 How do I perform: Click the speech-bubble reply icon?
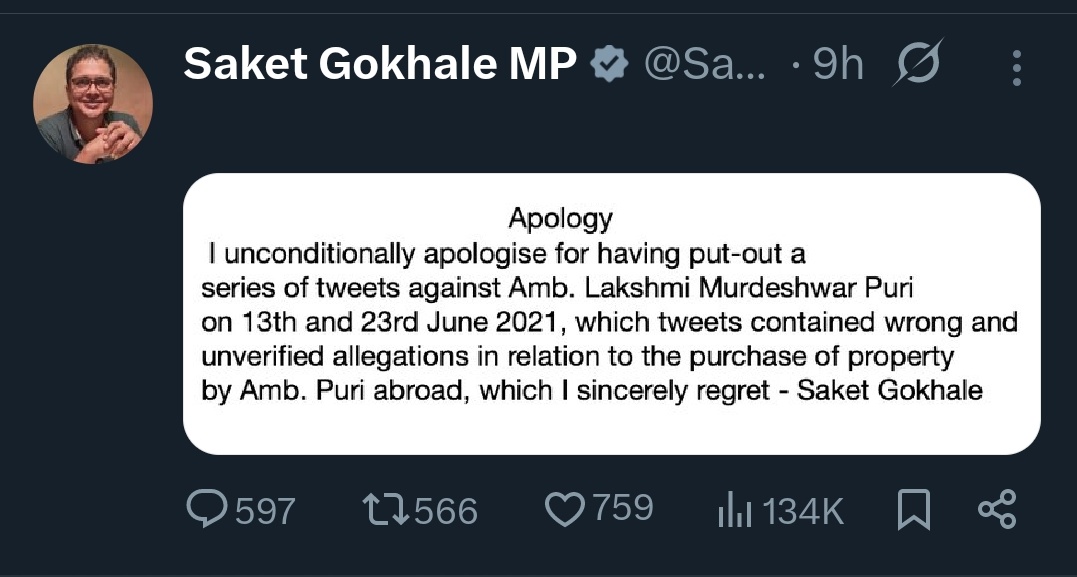206,509
